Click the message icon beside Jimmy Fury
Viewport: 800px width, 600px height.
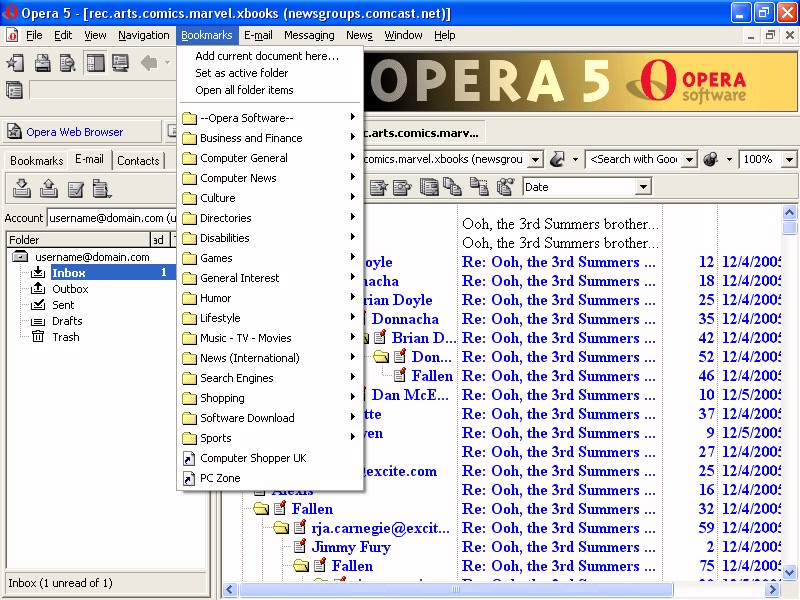(x=301, y=547)
